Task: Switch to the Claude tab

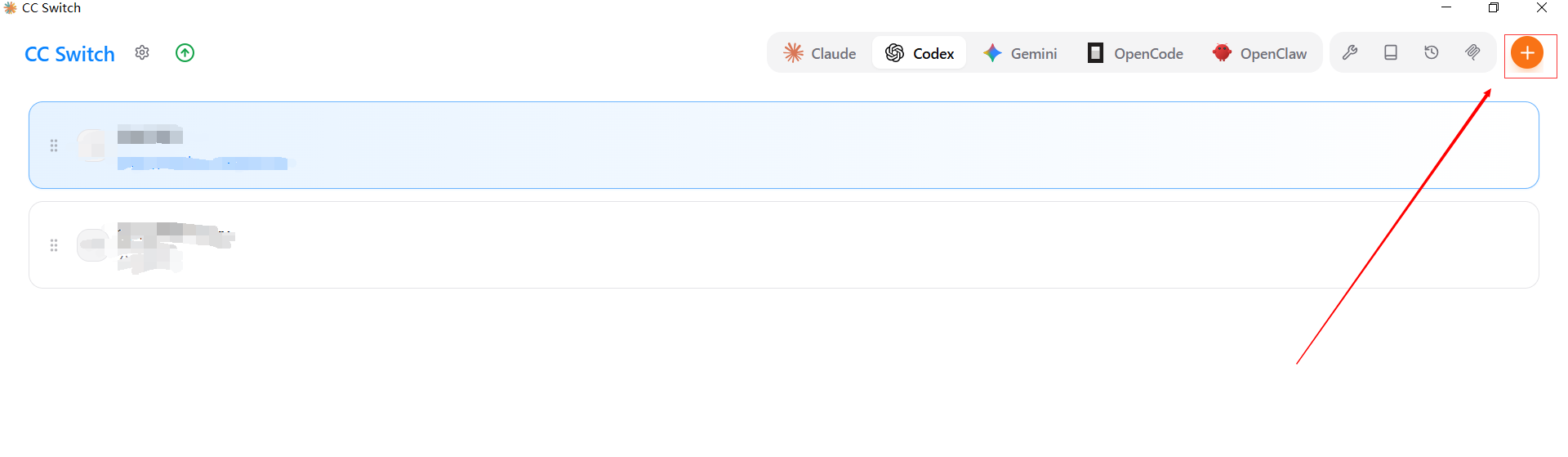Action: [x=820, y=53]
